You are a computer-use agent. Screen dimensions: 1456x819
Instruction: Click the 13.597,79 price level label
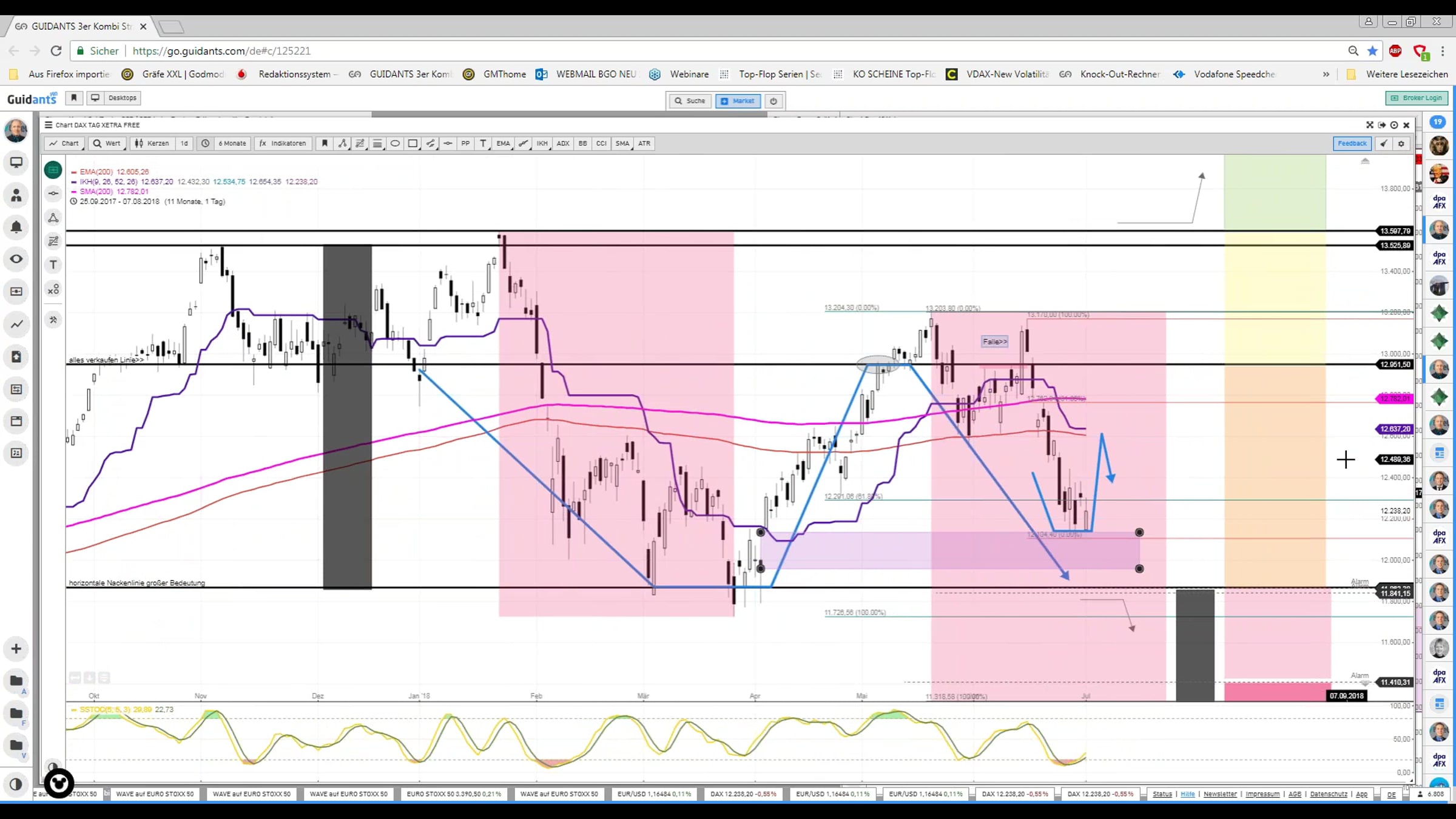coord(1395,231)
